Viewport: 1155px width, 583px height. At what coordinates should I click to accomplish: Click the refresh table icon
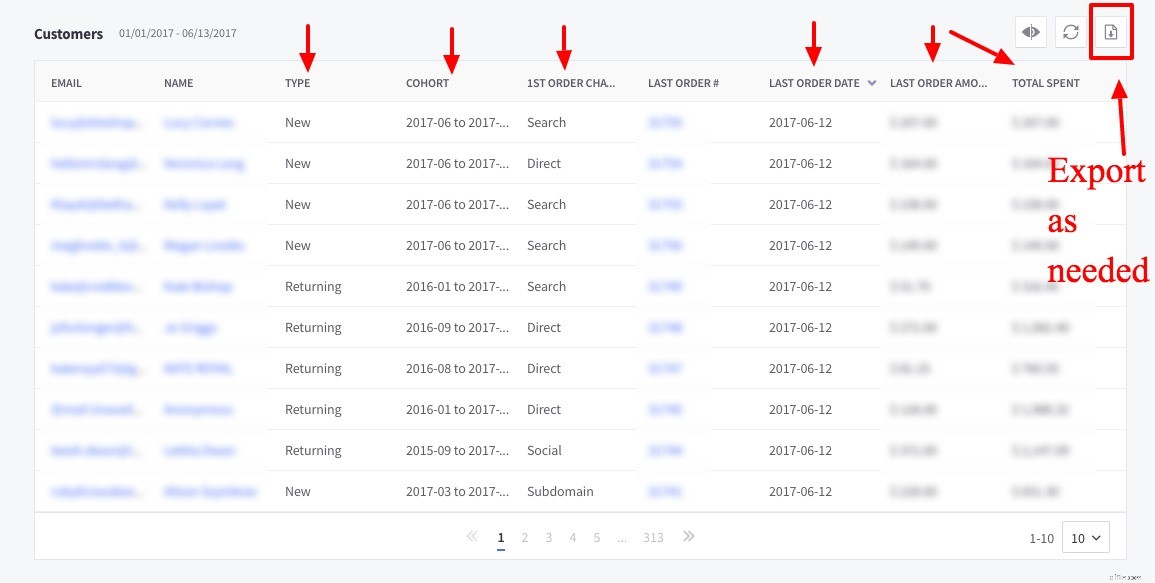[x=1070, y=32]
